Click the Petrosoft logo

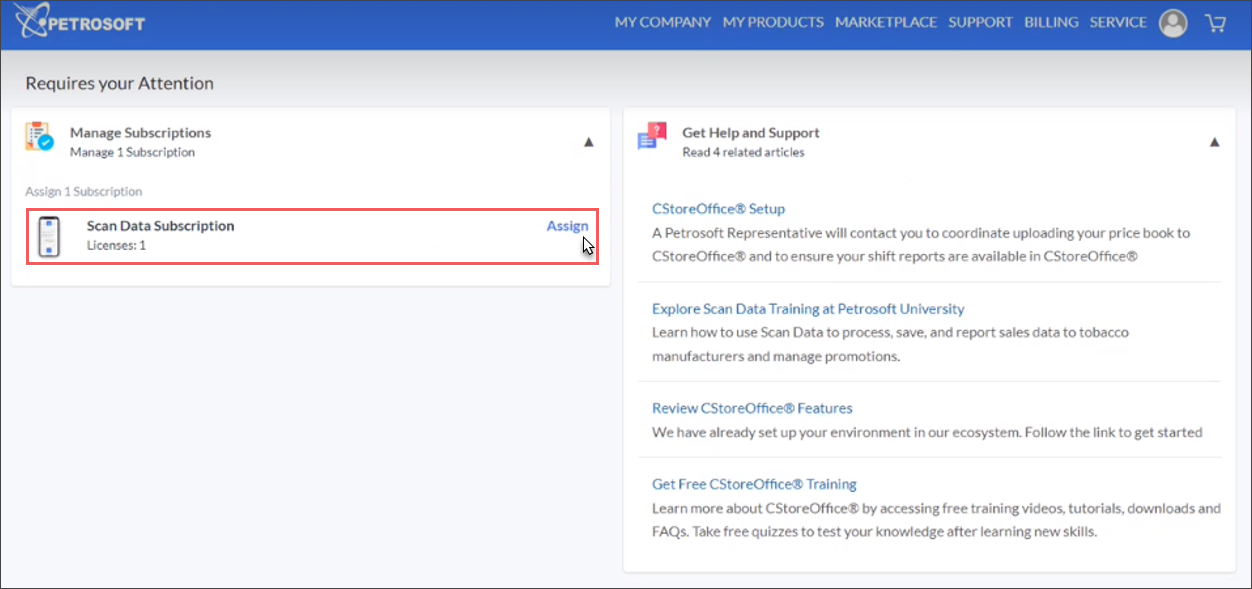coord(80,23)
